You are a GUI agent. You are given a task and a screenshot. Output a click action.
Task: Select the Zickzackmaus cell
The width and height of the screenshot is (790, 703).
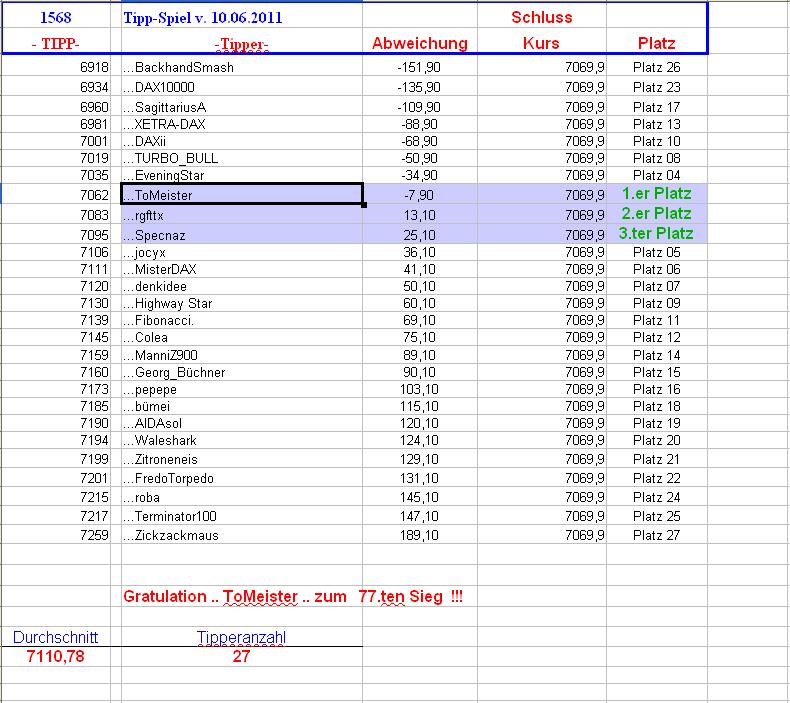pyautogui.click(x=242, y=535)
